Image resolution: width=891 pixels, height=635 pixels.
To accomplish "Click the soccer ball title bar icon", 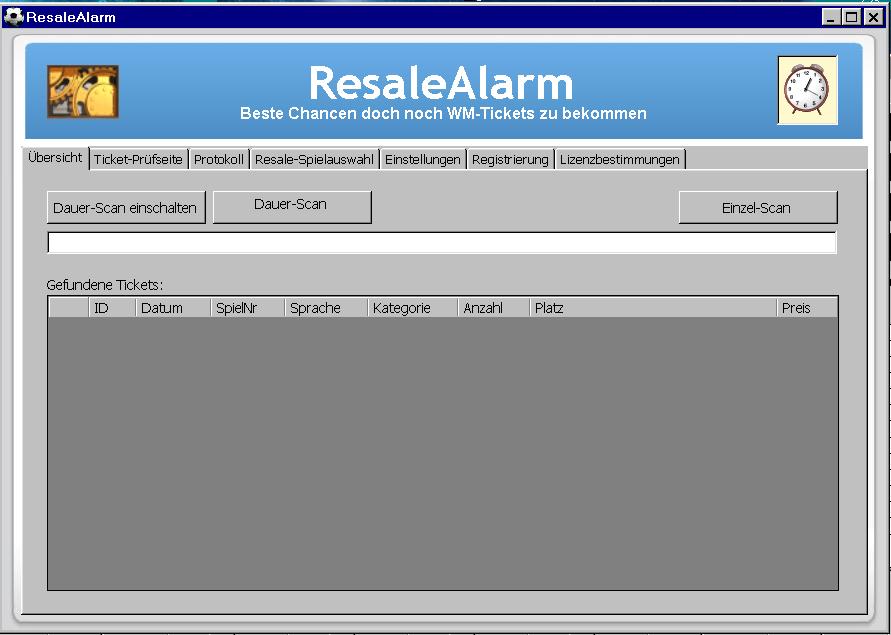I will [14, 17].
